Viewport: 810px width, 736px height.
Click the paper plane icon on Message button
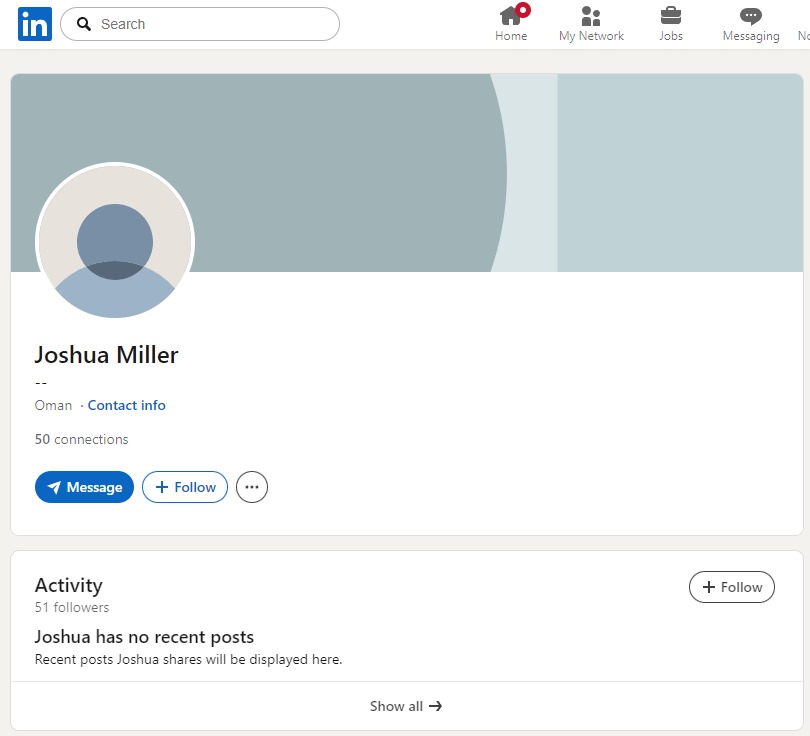pyautogui.click(x=54, y=488)
